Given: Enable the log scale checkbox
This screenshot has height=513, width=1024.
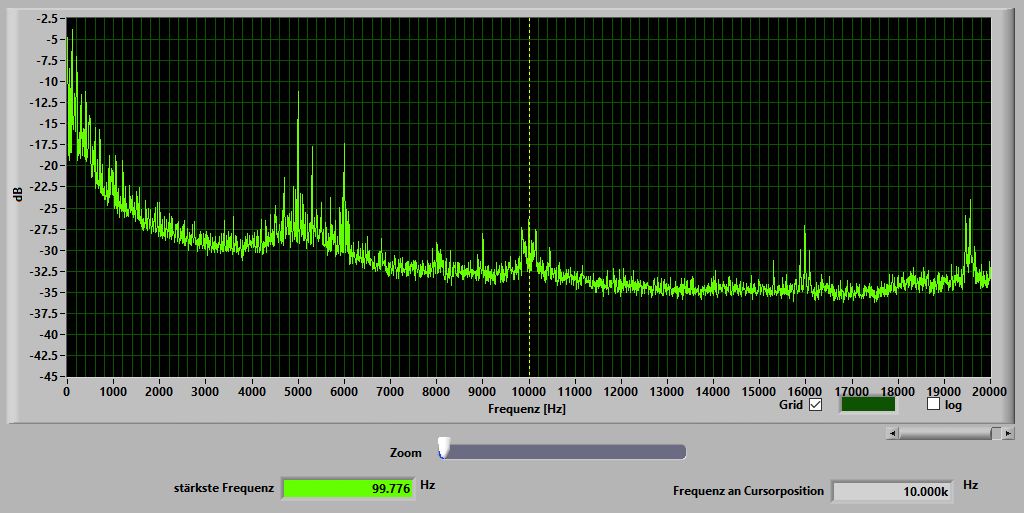Looking at the screenshot, I should [934, 405].
